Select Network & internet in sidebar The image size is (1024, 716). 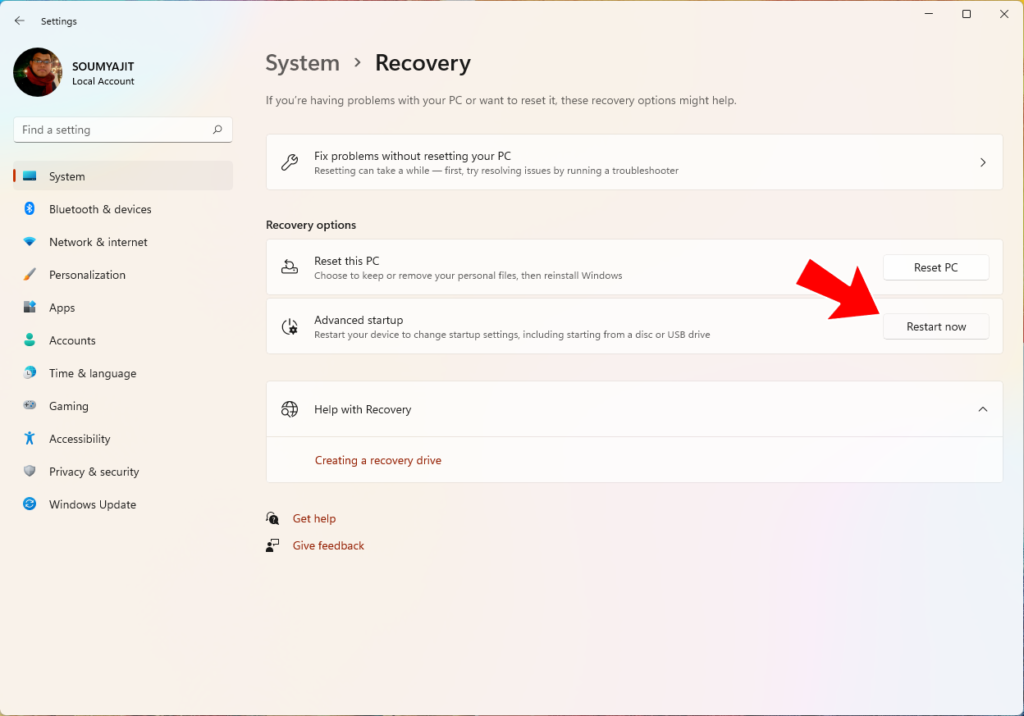pos(123,242)
